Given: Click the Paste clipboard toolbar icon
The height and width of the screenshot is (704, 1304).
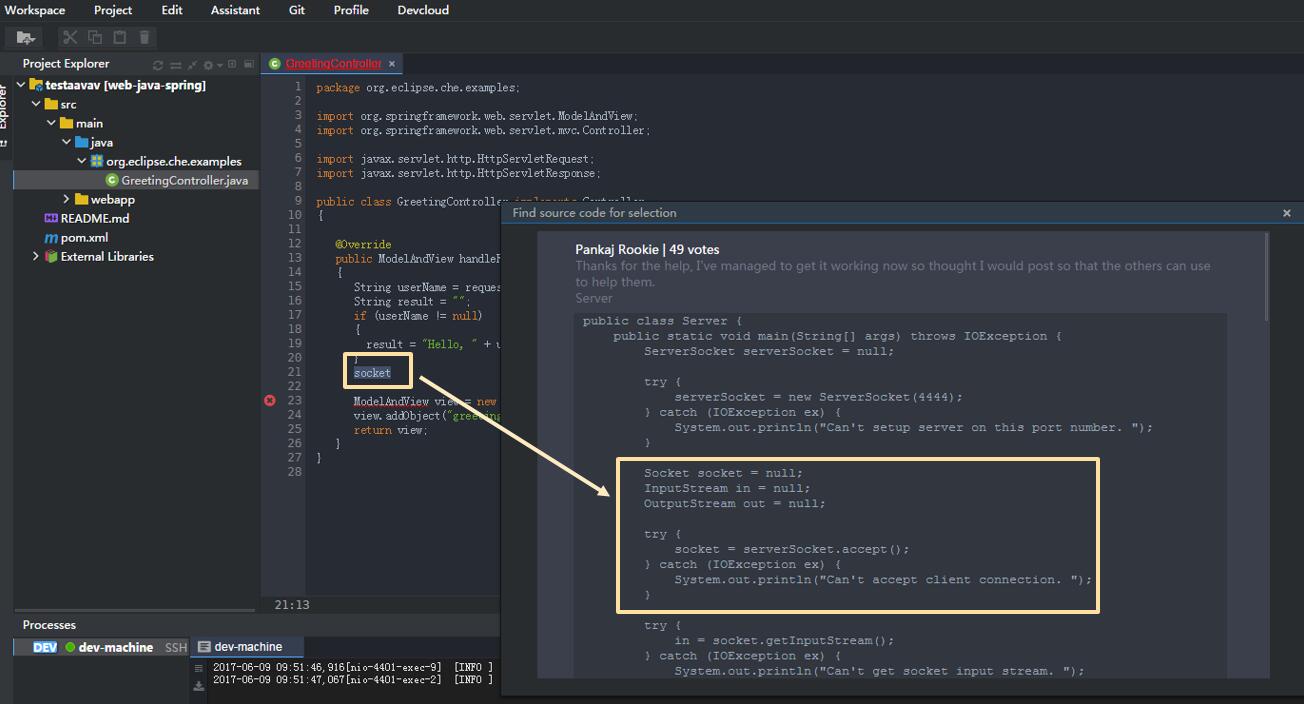Looking at the screenshot, I should click(120, 37).
